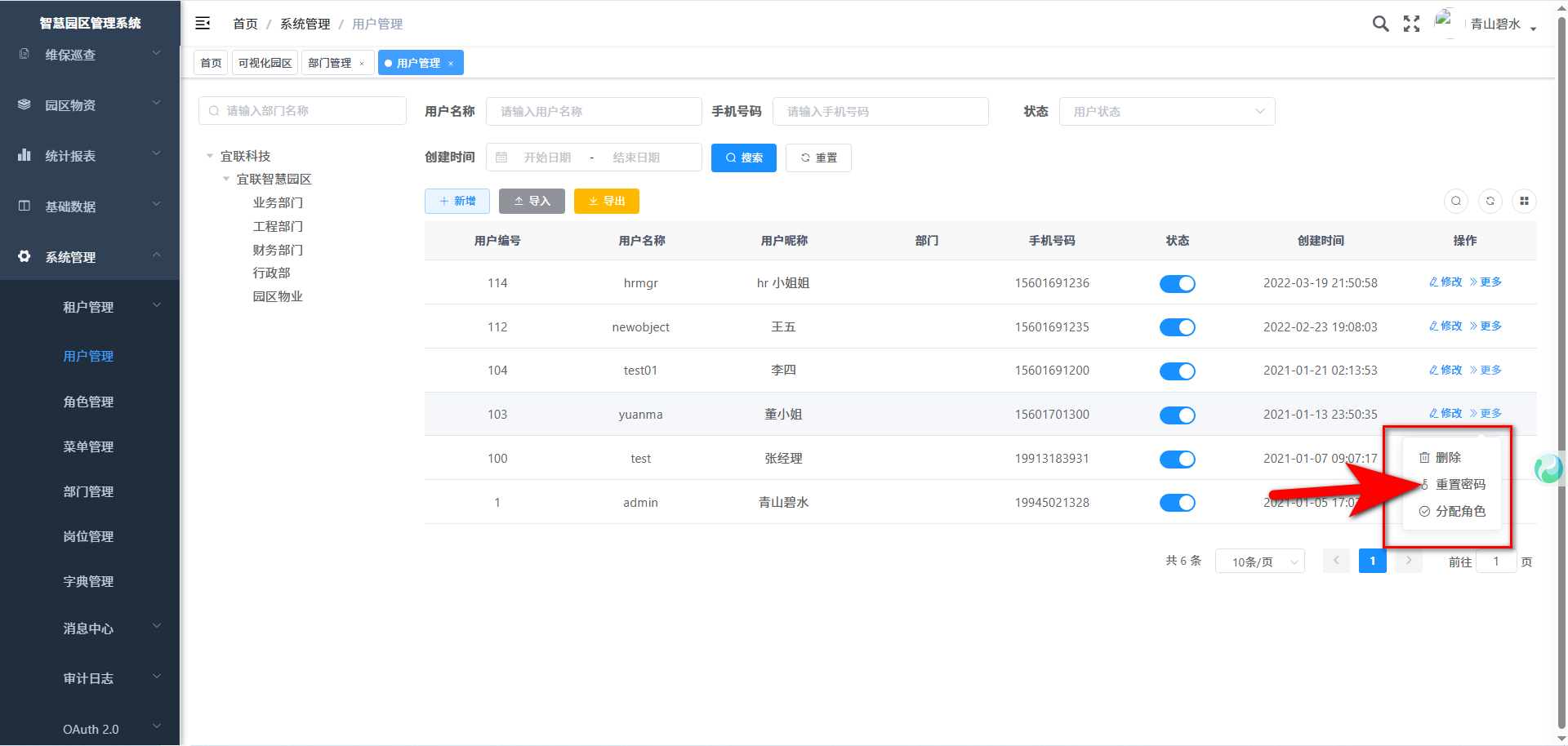Image resolution: width=1568 pixels, height=746 pixels.
Task: Click the floating green assistant icon
Action: (1548, 468)
